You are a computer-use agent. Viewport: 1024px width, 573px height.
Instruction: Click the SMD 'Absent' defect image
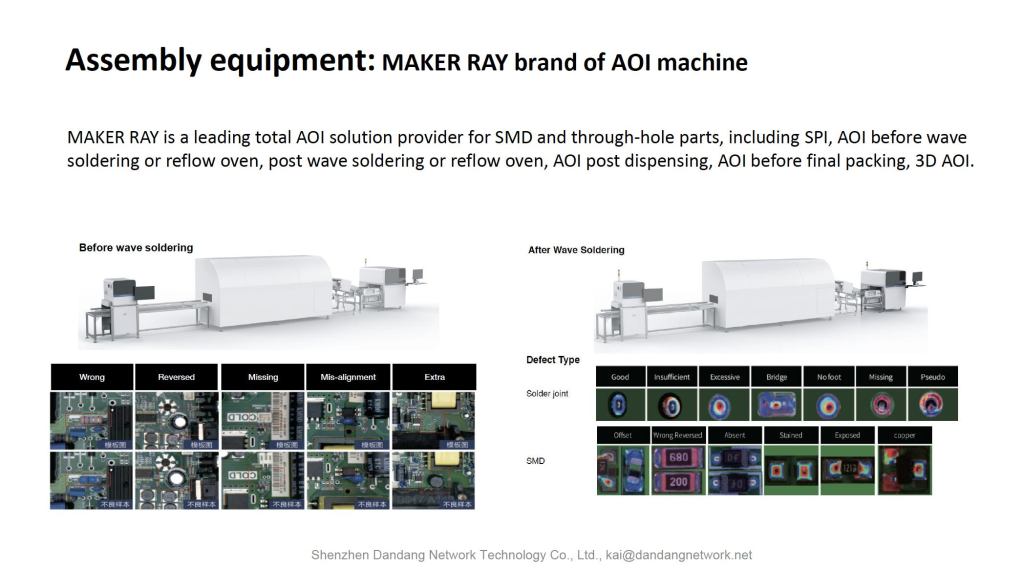pos(734,470)
